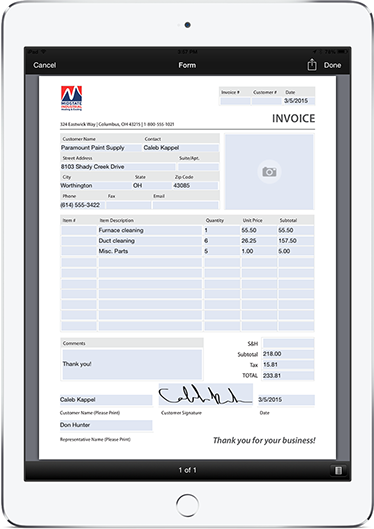Viewport: 374px width, 529px height.
Task: Edit representative name Don Hunter
Action: (106, 425)
